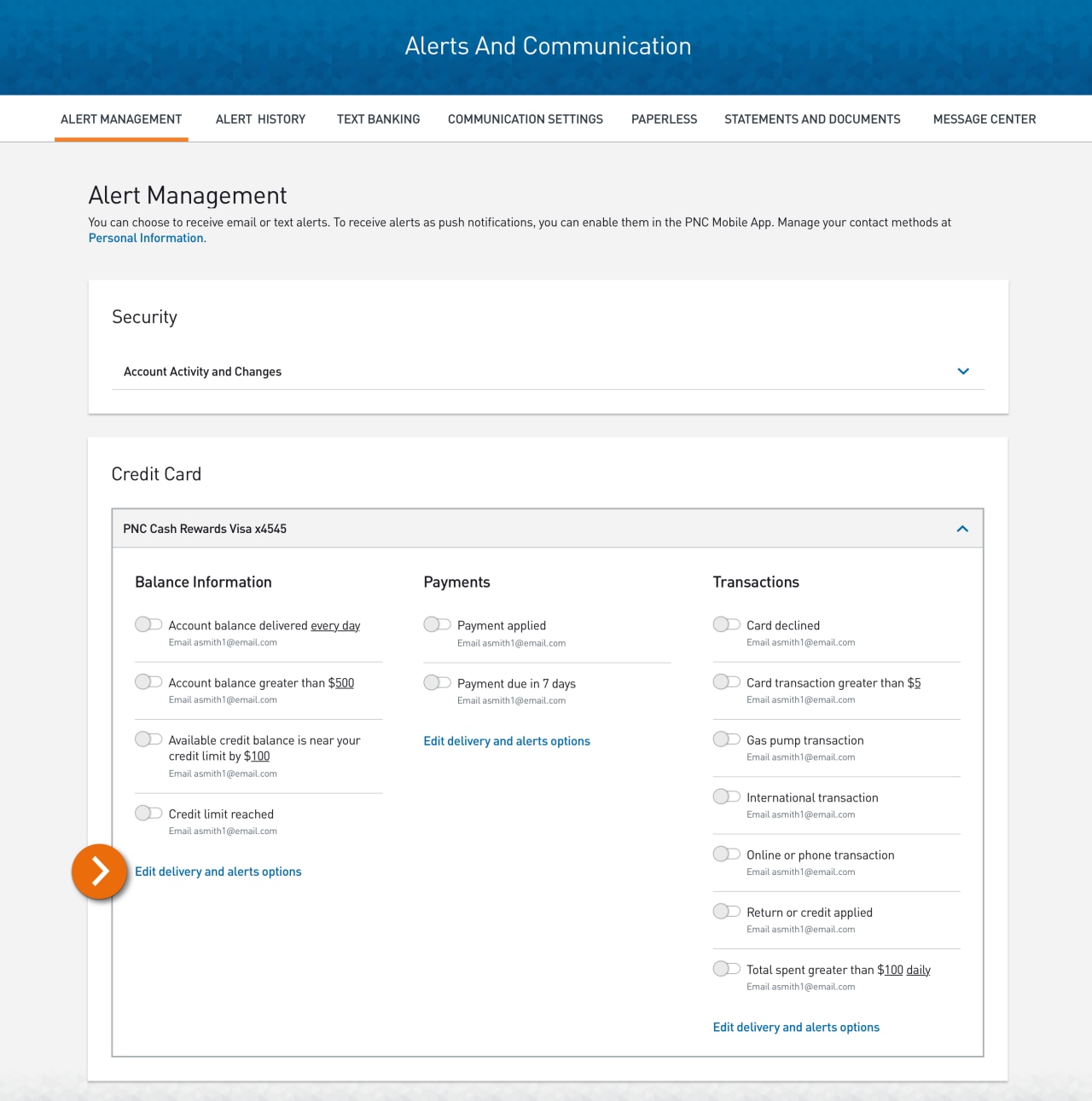The height and width of the screenshot is (1101, 1092).
Task: Toggle the Payment due in 7 days alert
Action: (437, 681)
